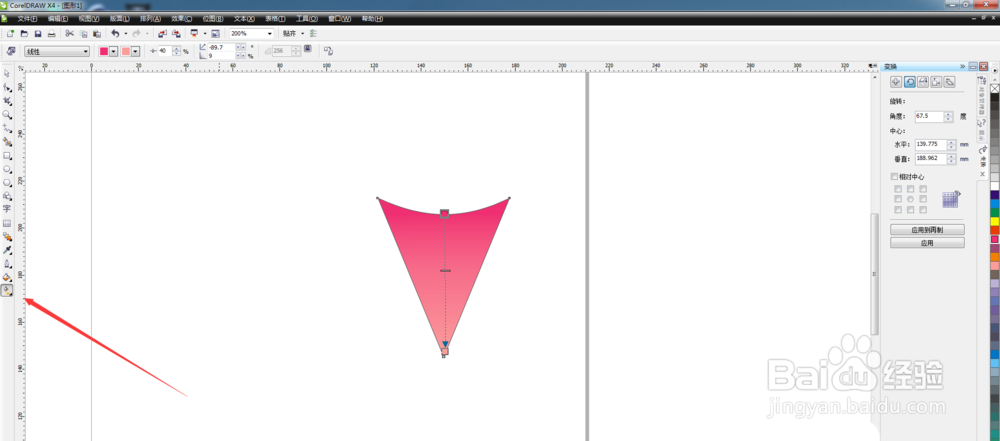Select the Crop tool in toolbox
The image size is (1000, 441).
tap(7, 101)
